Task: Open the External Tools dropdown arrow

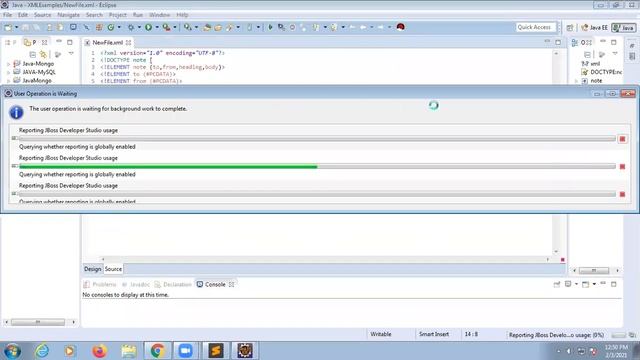Action: [175, 27]
